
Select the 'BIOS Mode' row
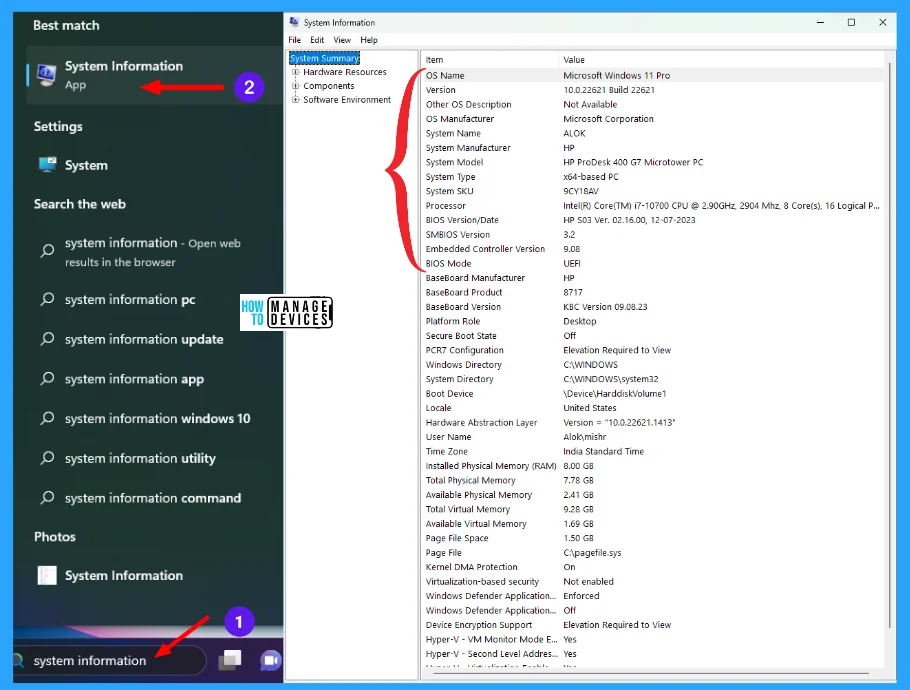click(x=653, y=263)
